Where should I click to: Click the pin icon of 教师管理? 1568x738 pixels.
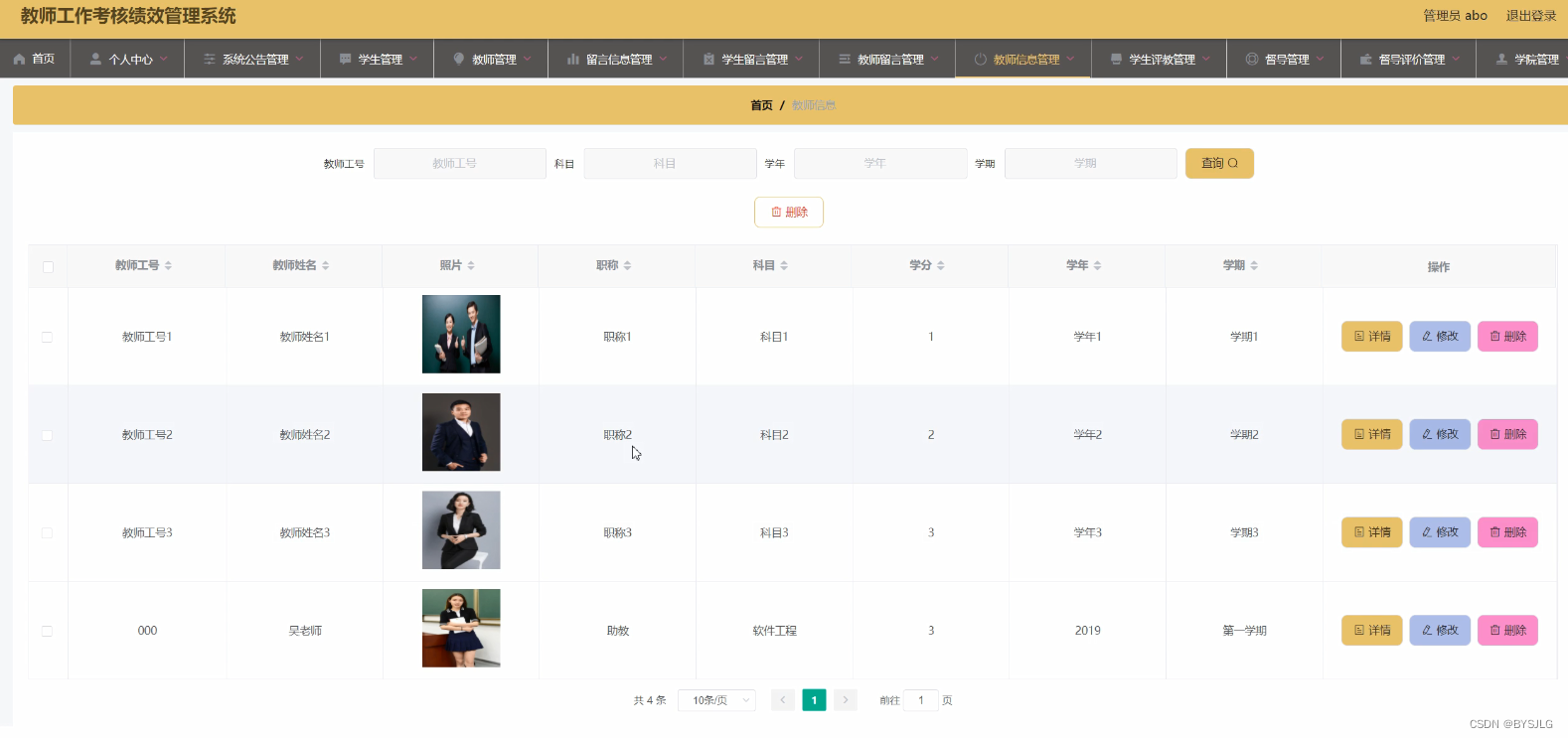459,60
